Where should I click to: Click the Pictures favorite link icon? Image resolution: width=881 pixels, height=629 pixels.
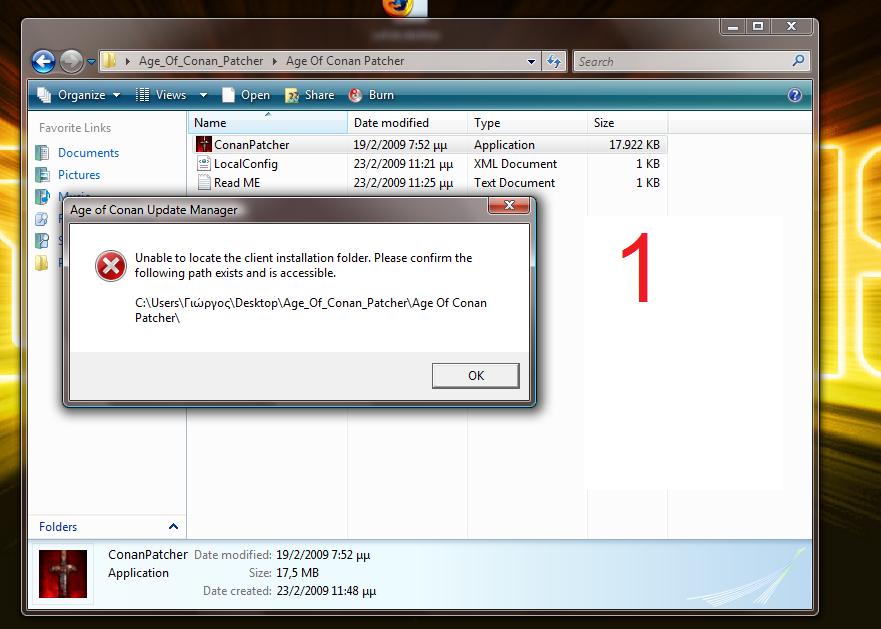(42, 175)
